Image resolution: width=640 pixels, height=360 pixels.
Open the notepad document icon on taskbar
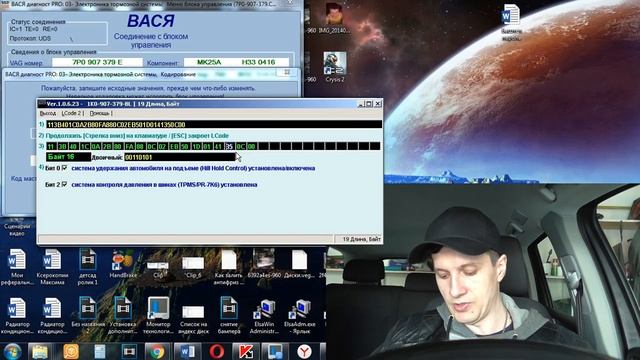point(100,351)
